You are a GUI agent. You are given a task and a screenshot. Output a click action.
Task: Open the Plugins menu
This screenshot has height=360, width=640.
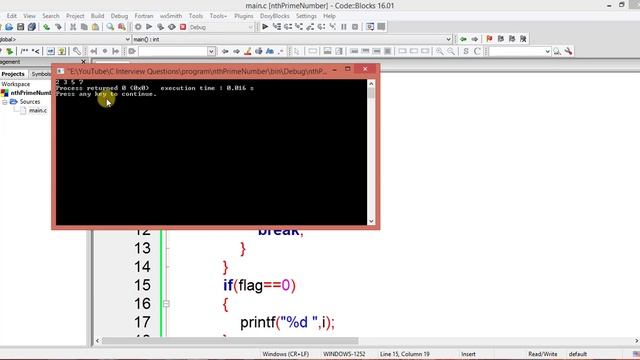click(244, 16)
